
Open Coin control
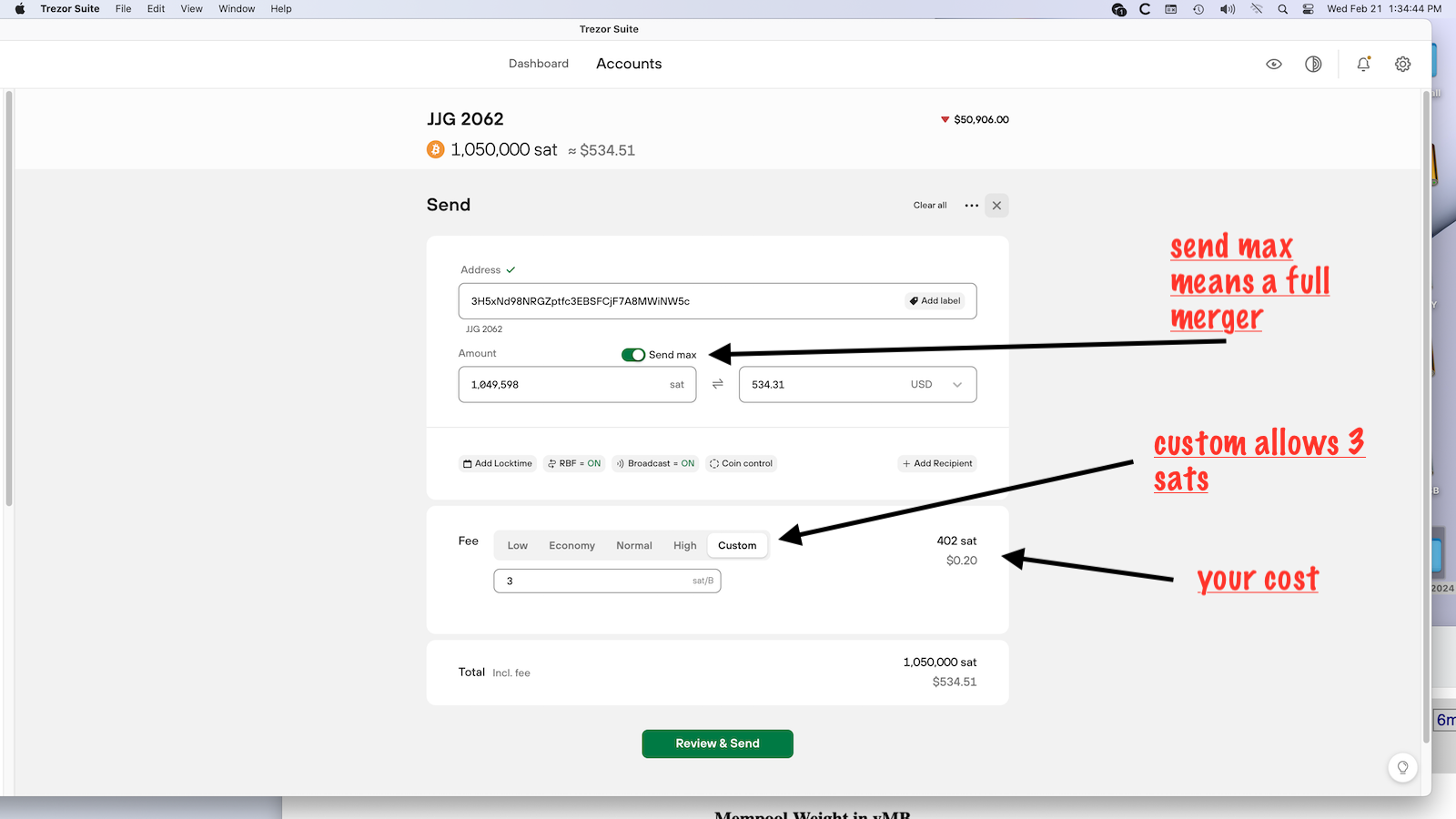pos(741,464)
